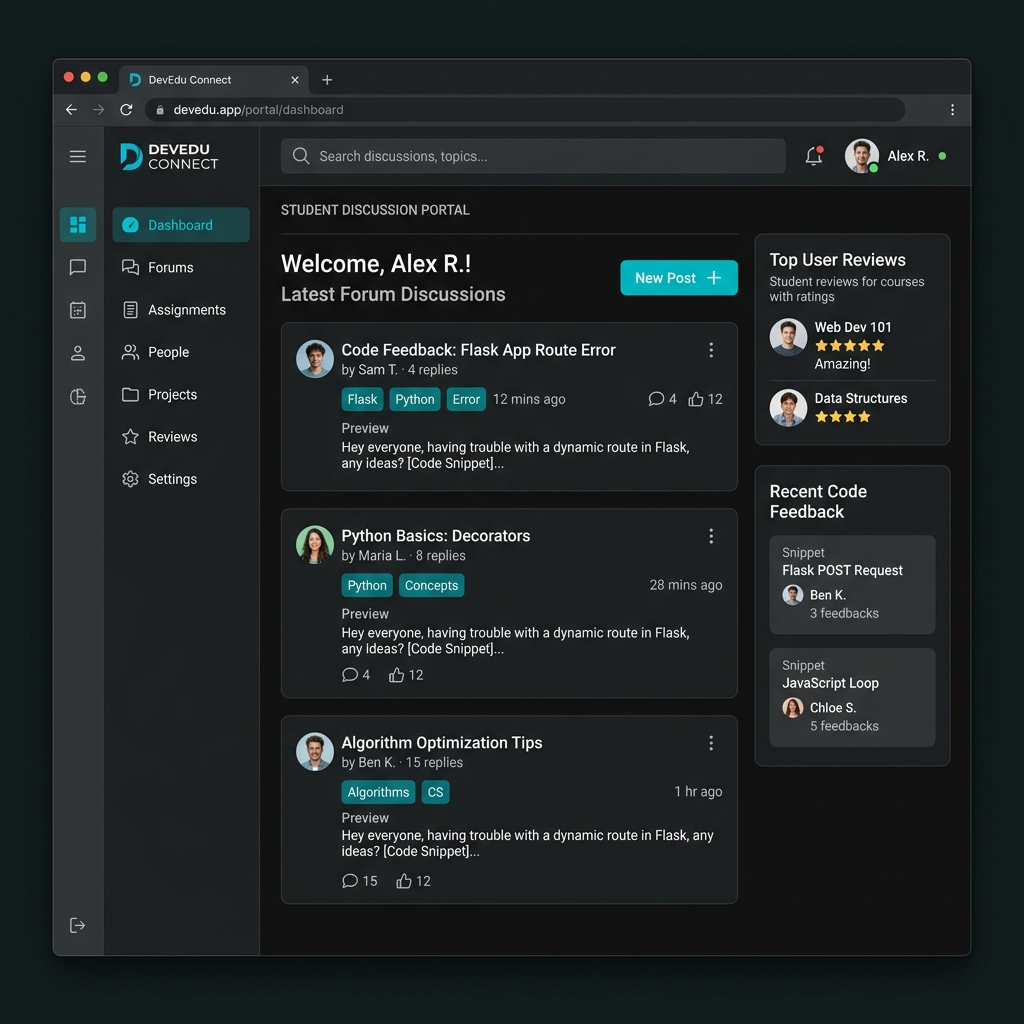This screenshot has height=1024, width=1024.
Task: Open a new browser tab with plus
Action: (x=327, y=80)
